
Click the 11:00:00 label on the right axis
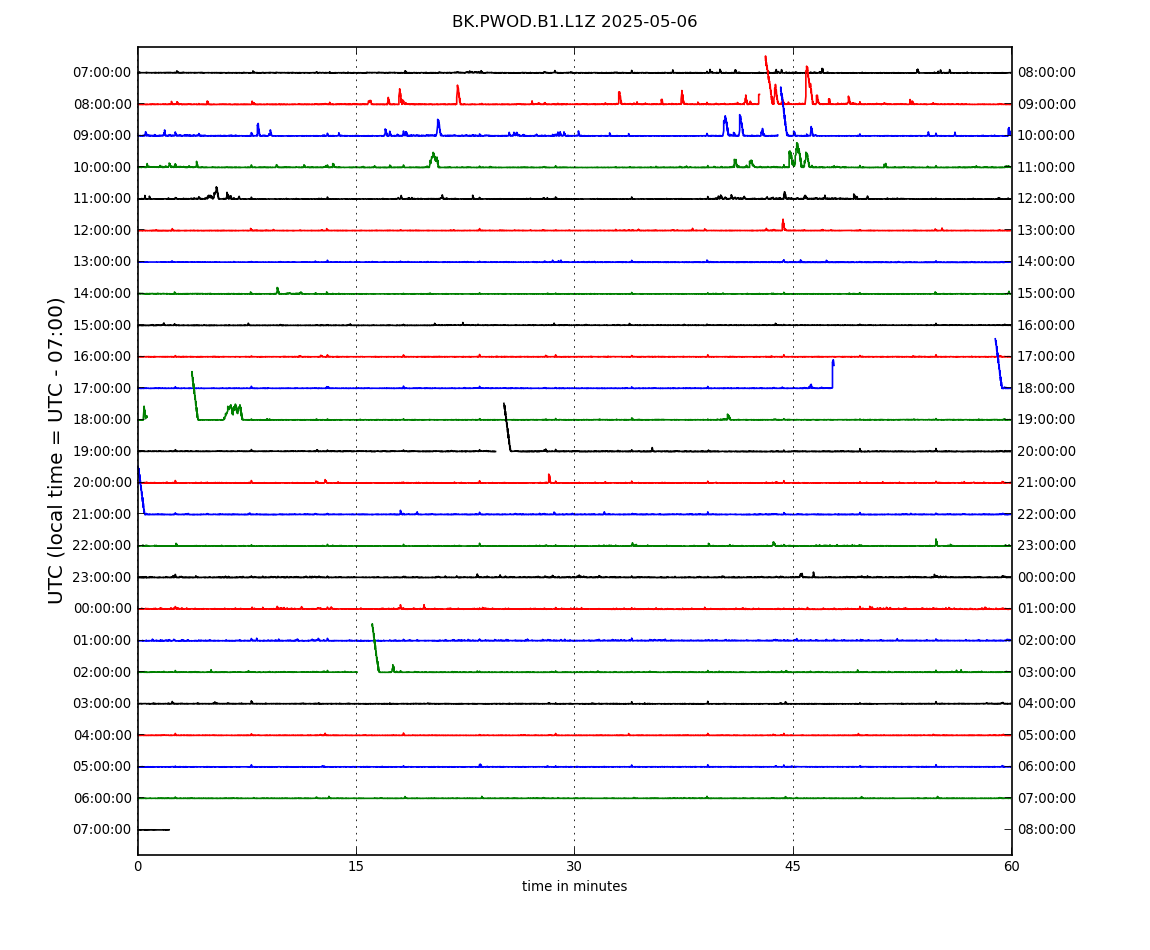1047,167
